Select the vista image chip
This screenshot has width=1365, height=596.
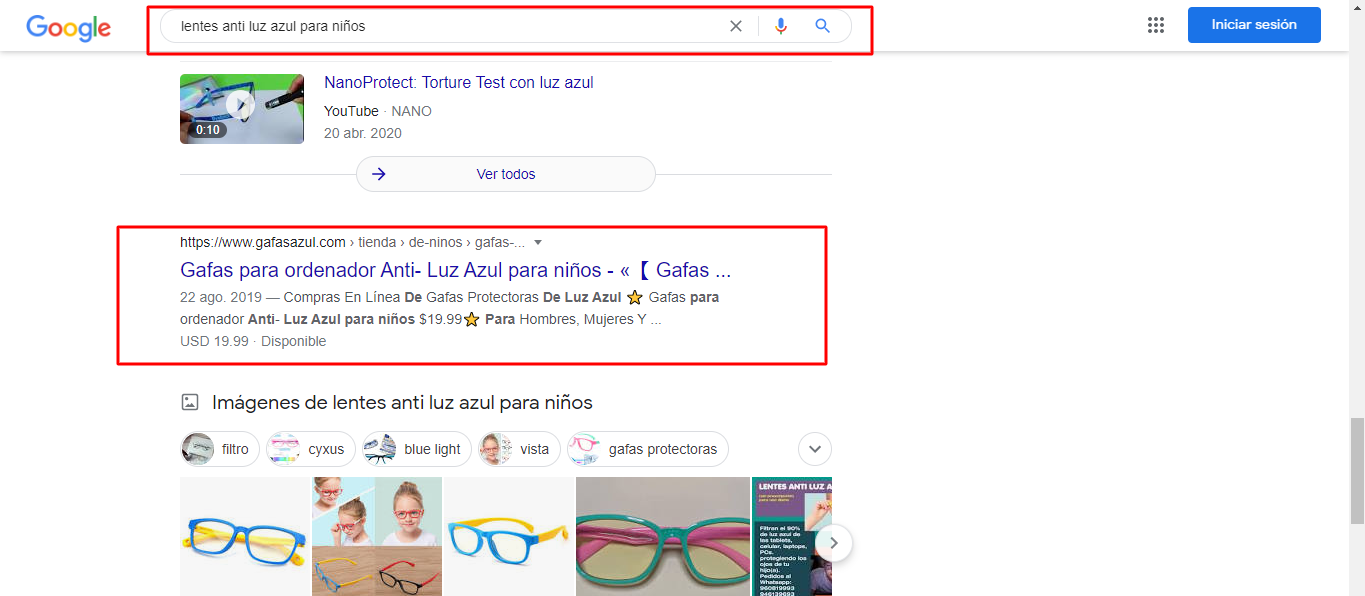(519, 449)
